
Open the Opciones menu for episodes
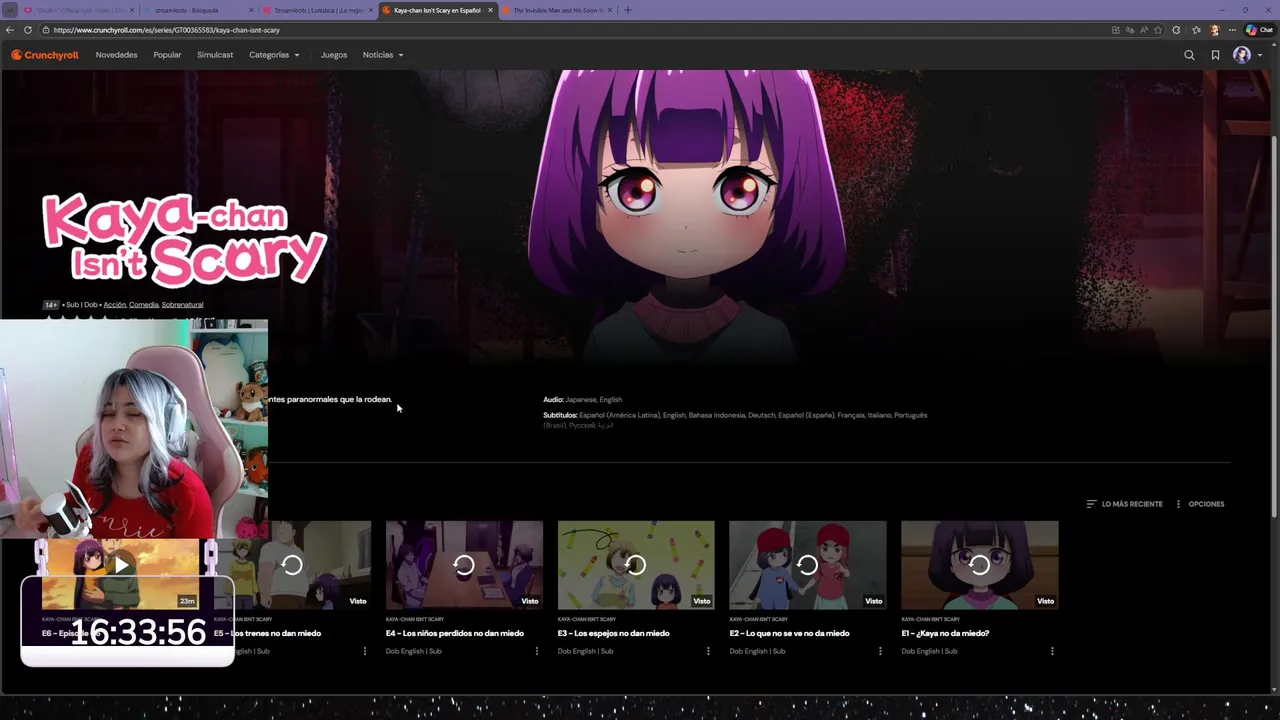[1200, 504]
